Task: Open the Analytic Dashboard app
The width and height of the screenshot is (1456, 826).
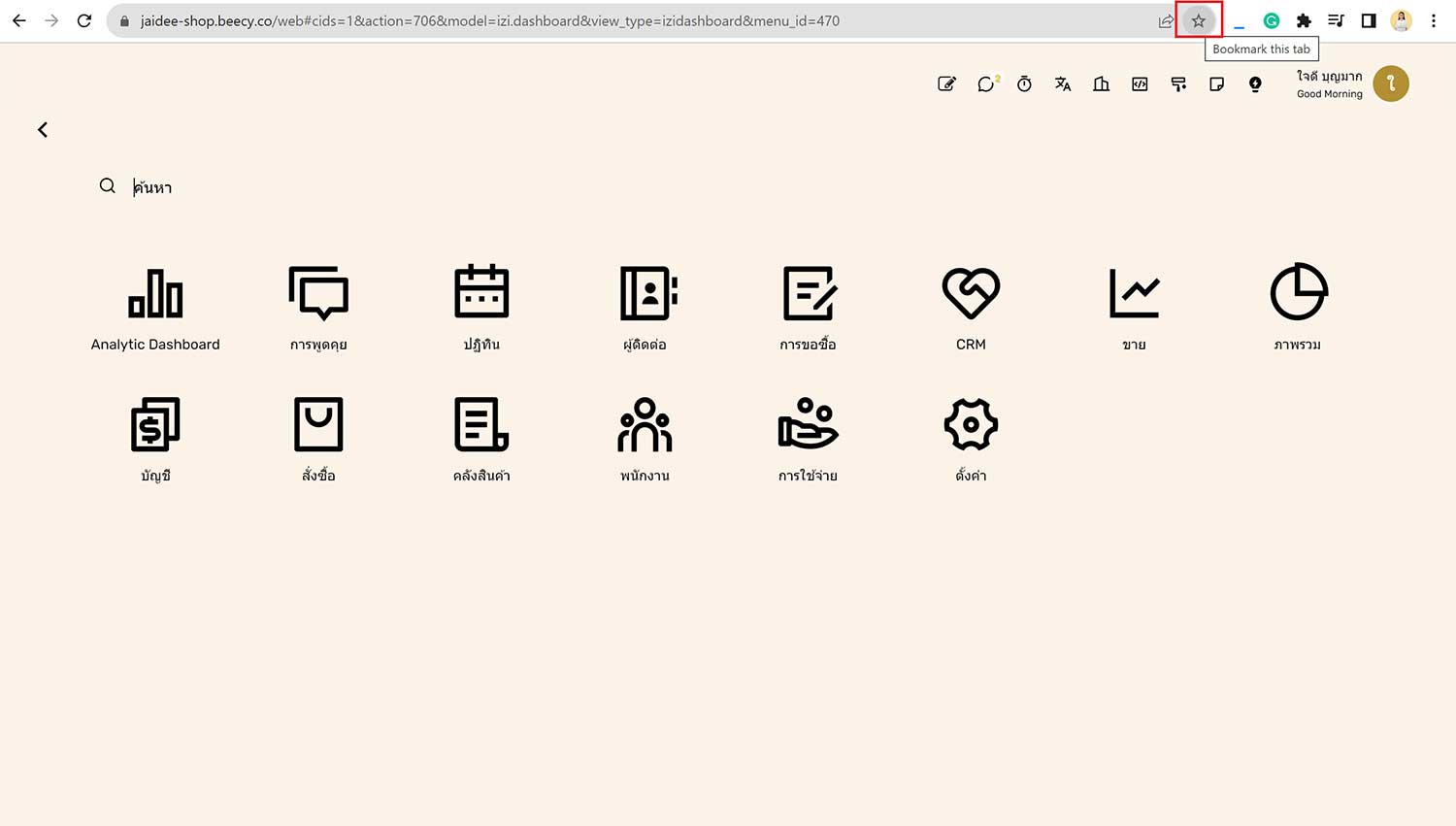Action: 155,294
